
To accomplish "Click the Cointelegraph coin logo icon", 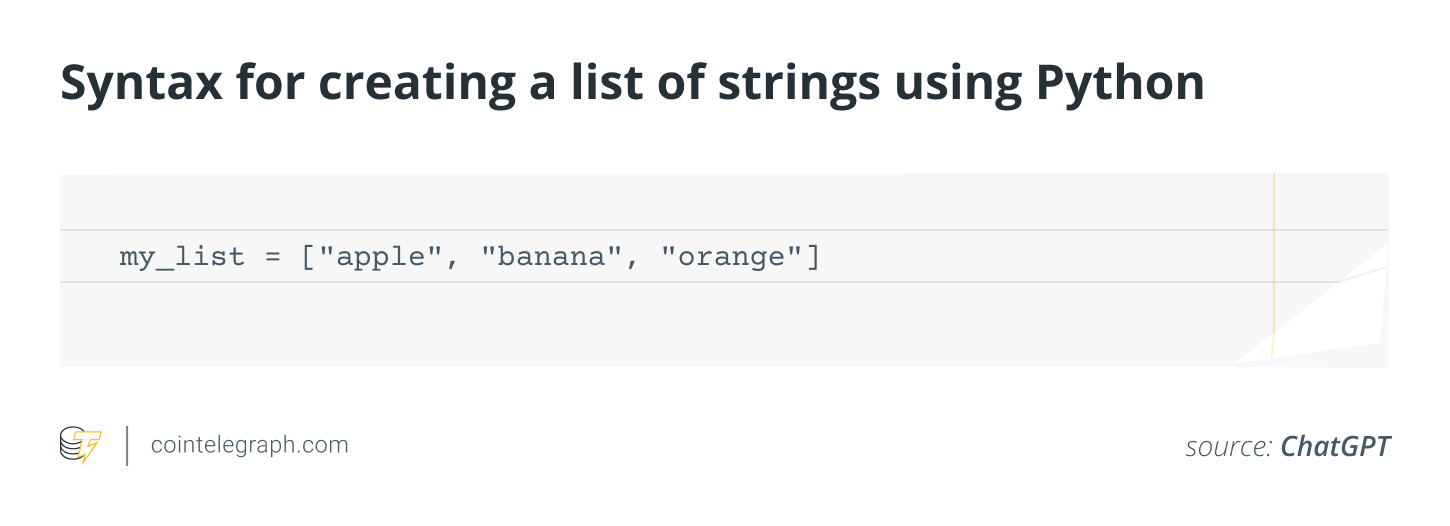I will [x=74, y=443].
